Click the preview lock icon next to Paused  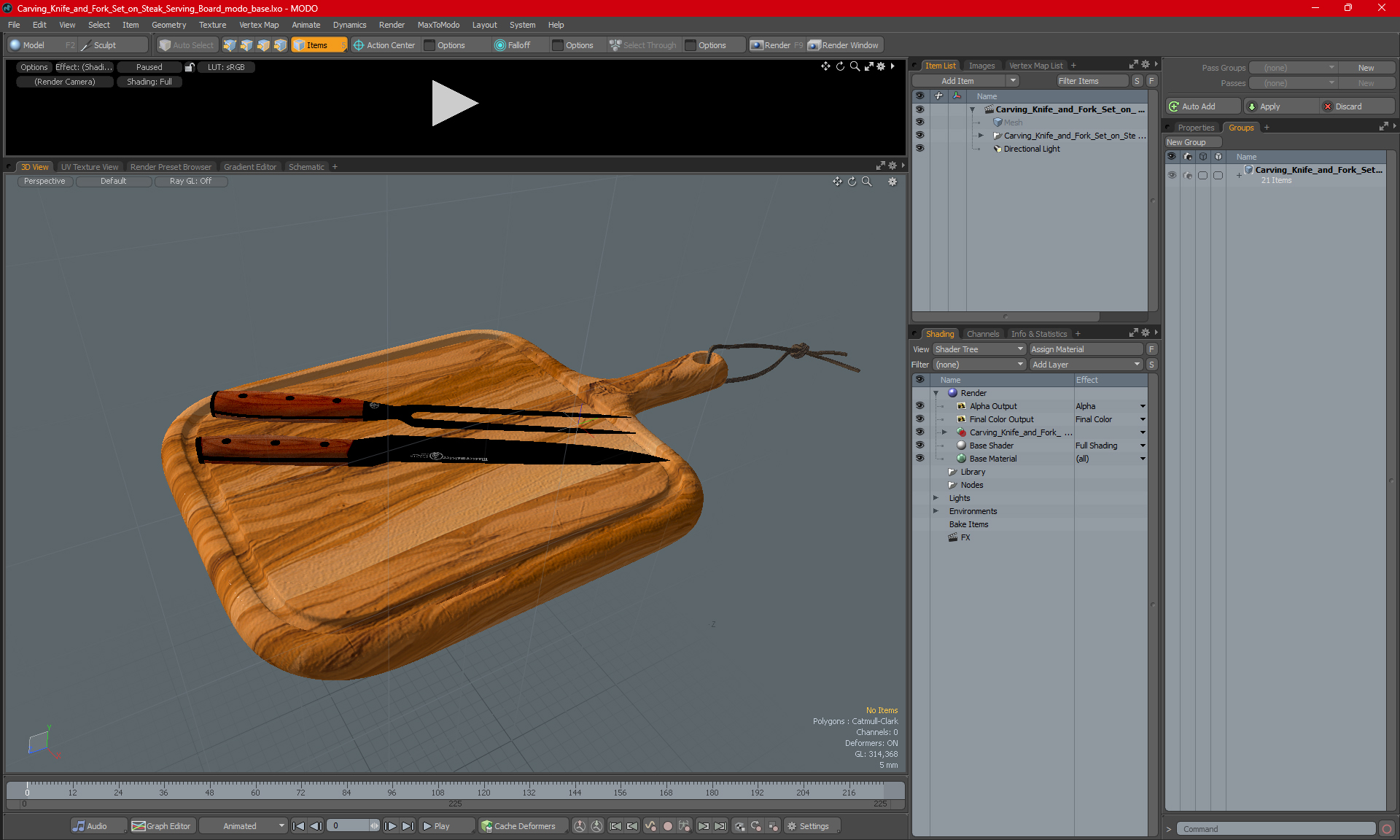click(190, 67)
